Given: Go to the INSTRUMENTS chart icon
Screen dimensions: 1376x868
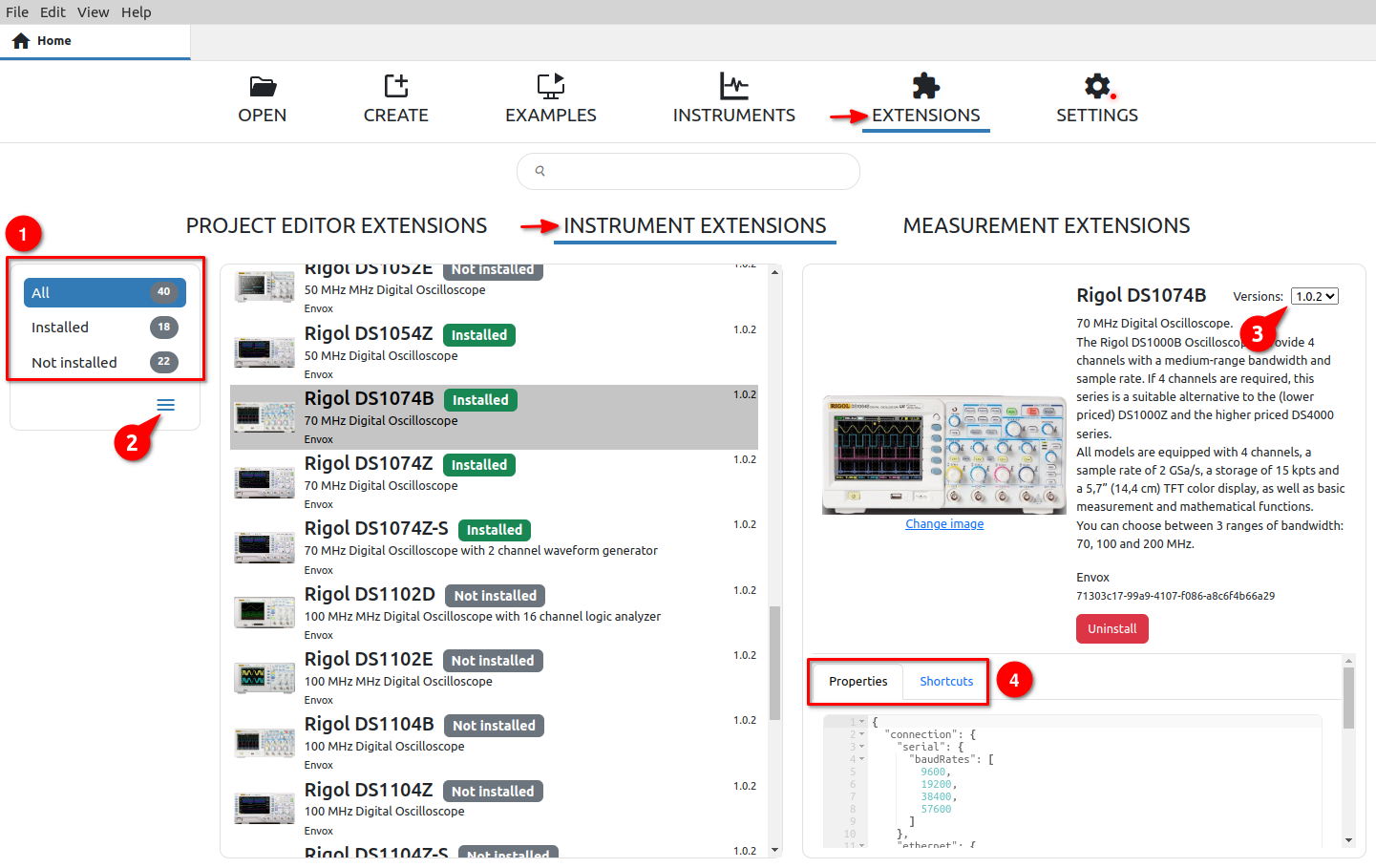Looking at the screenshot, I should coord(734,86).
